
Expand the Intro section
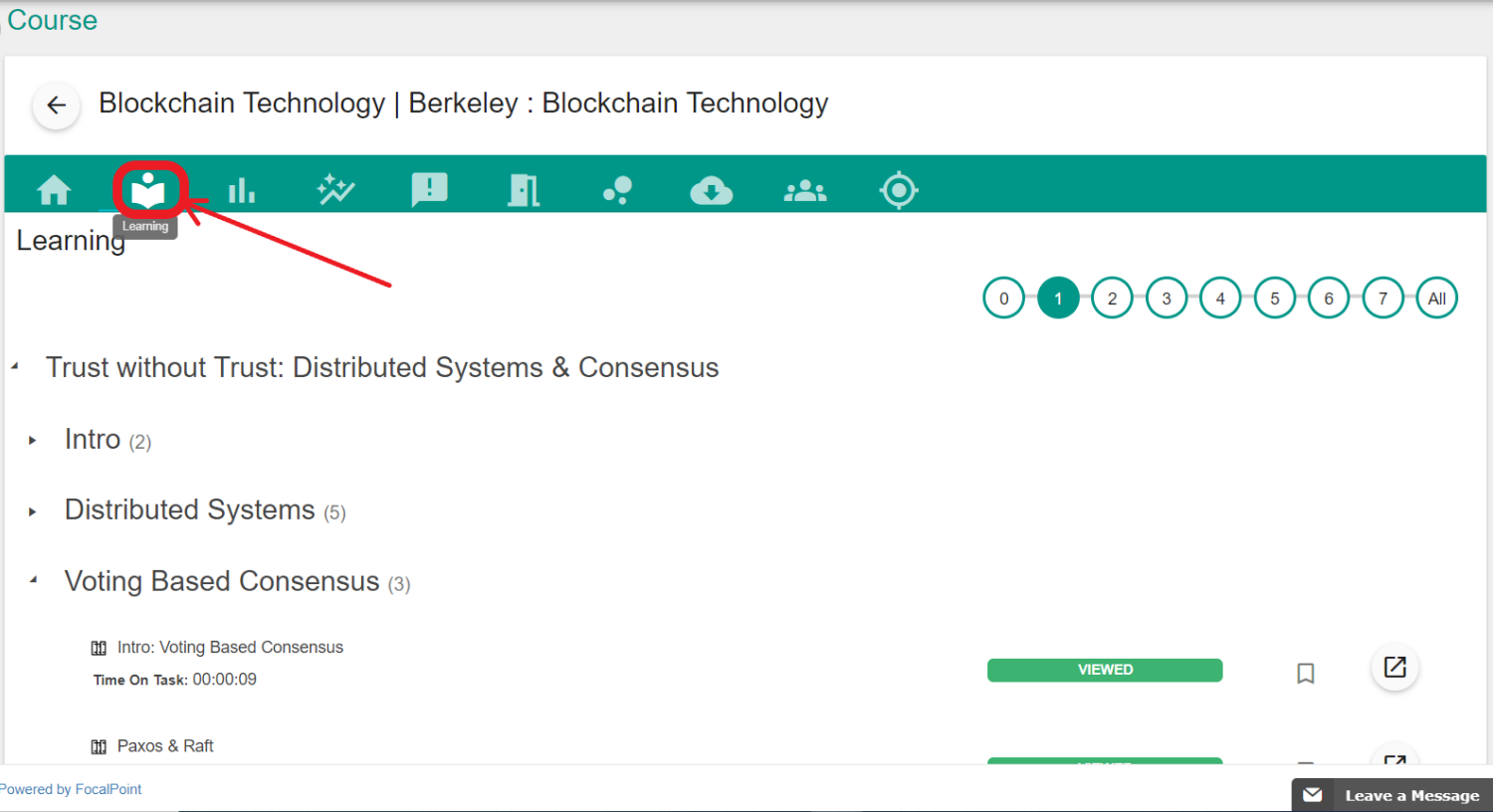[x=33, y=440]
